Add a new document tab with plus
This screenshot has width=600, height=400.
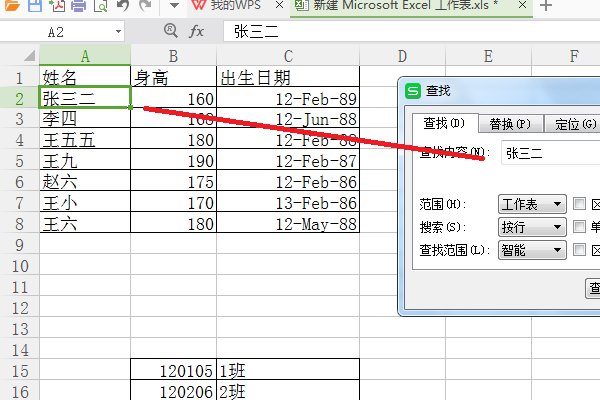[546, 5]
